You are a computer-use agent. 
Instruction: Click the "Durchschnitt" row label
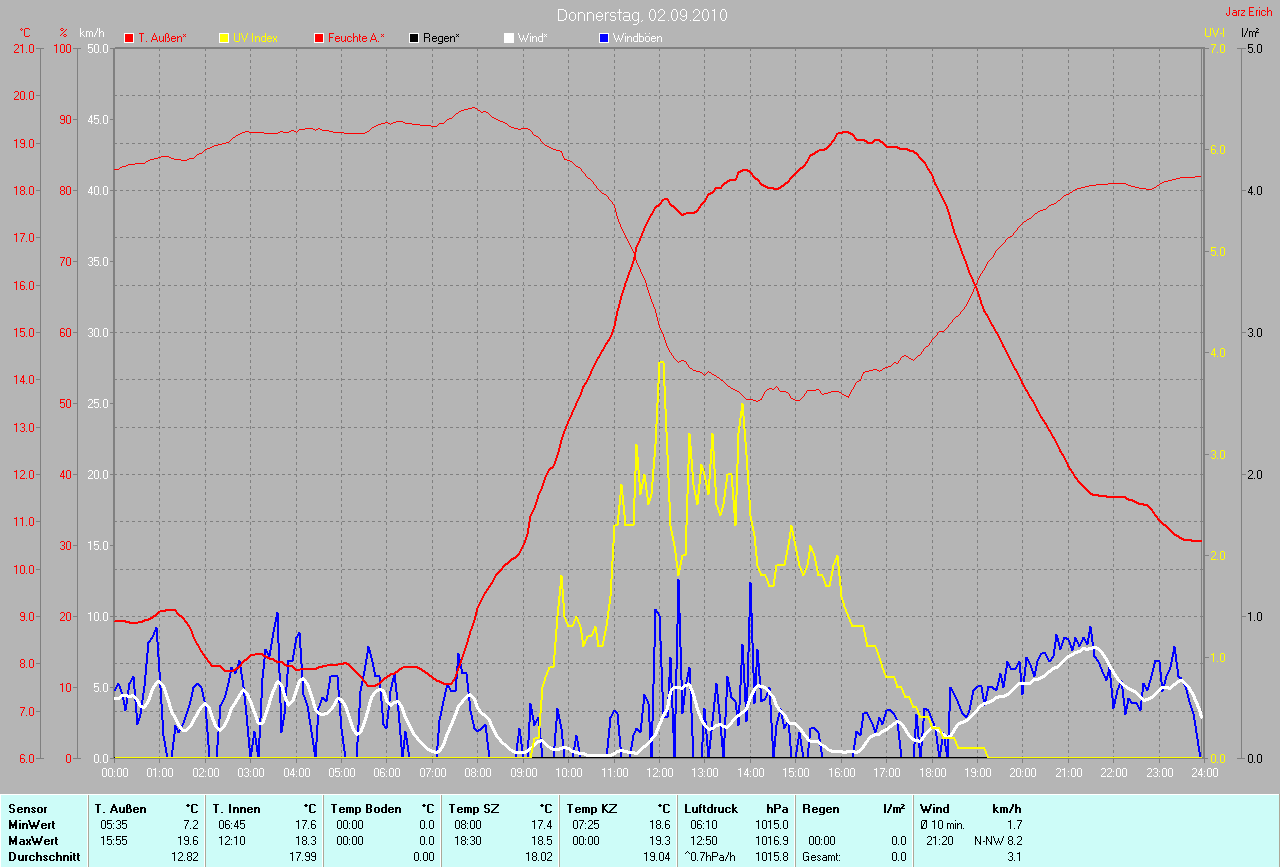44,857
